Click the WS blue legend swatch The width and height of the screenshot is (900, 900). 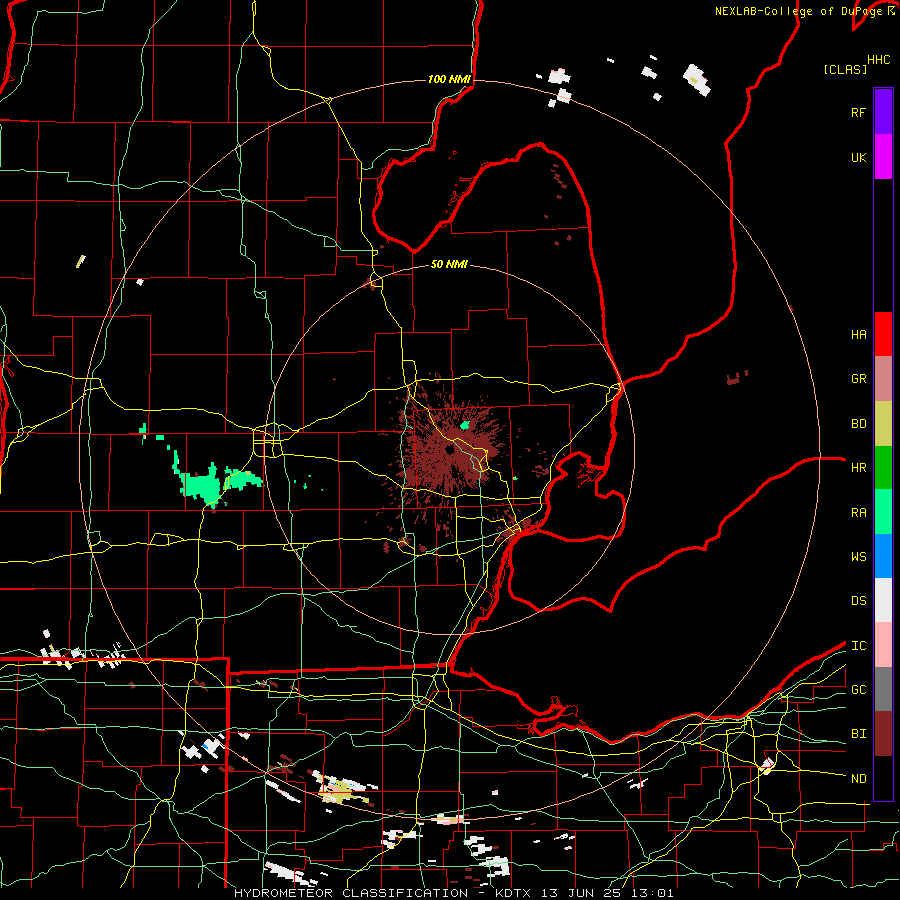pyautogui.click(x=883, y=556)
